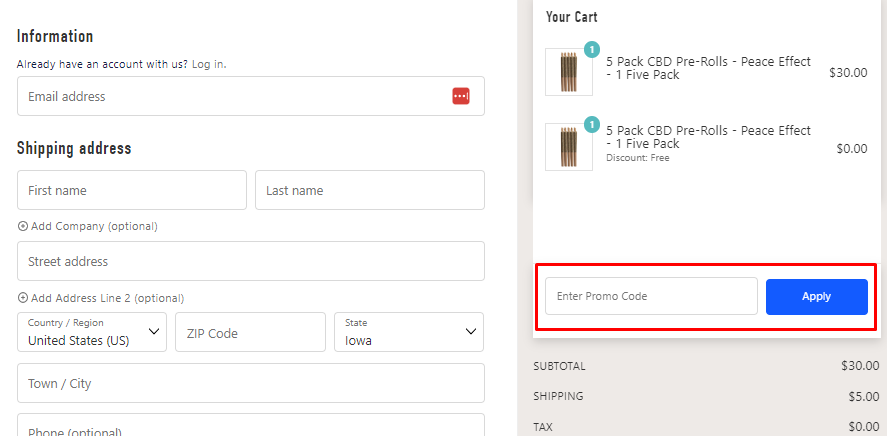The height and width of the screenshot is (436, 887).
Task: Click quantity badge on the free pre-rolls item
Action: pos(592,124)
